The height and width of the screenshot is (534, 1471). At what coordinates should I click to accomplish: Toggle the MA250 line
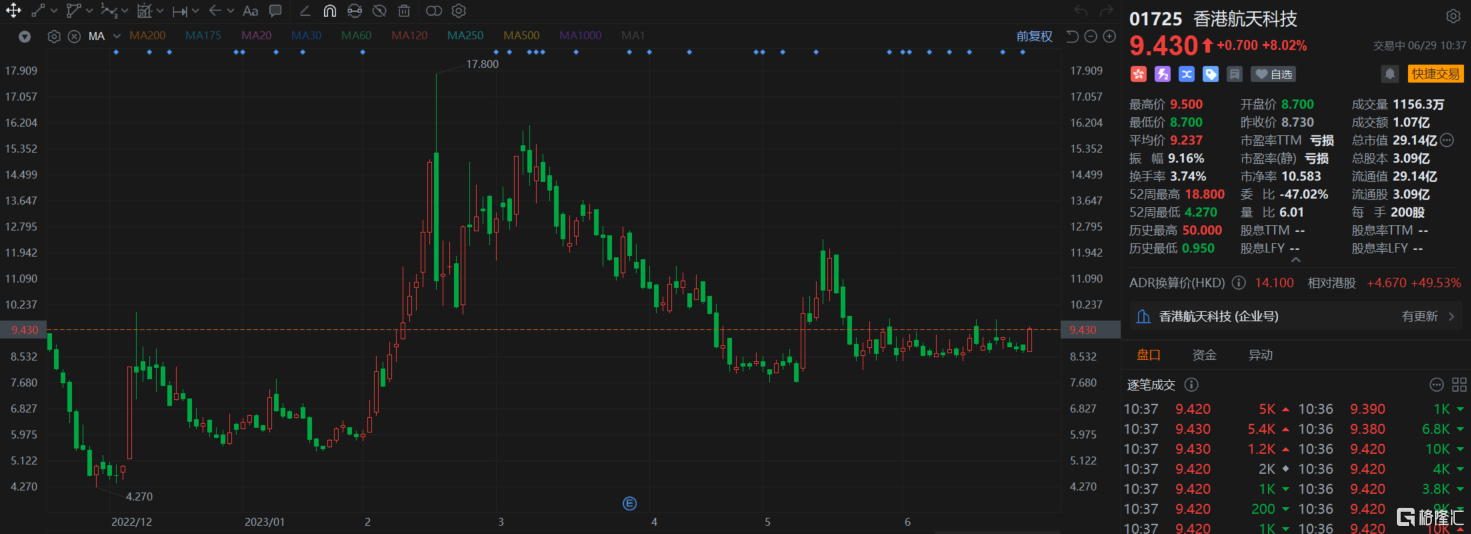[465, 36]
